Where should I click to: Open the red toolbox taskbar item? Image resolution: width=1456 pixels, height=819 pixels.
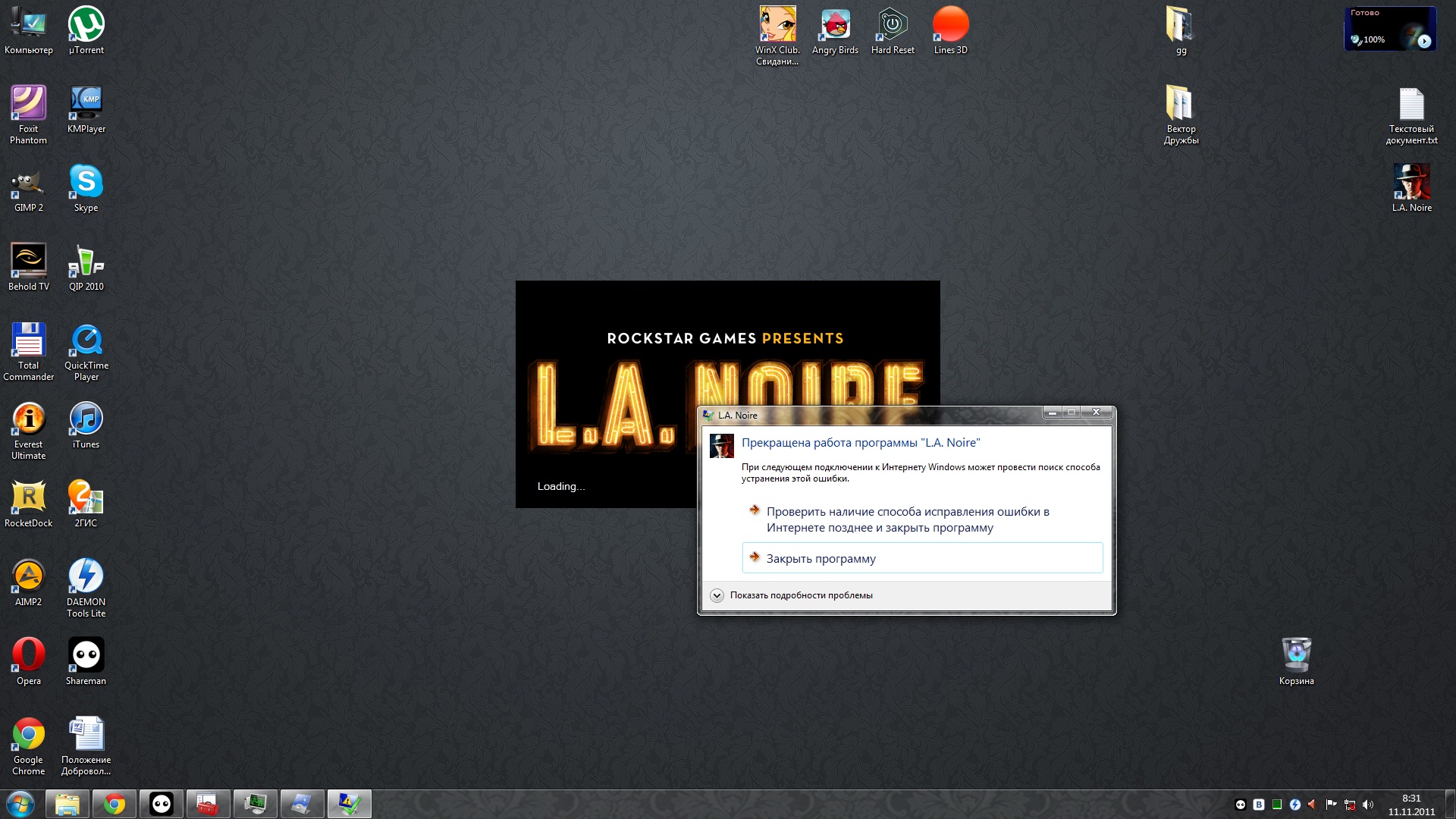(209, 804)
